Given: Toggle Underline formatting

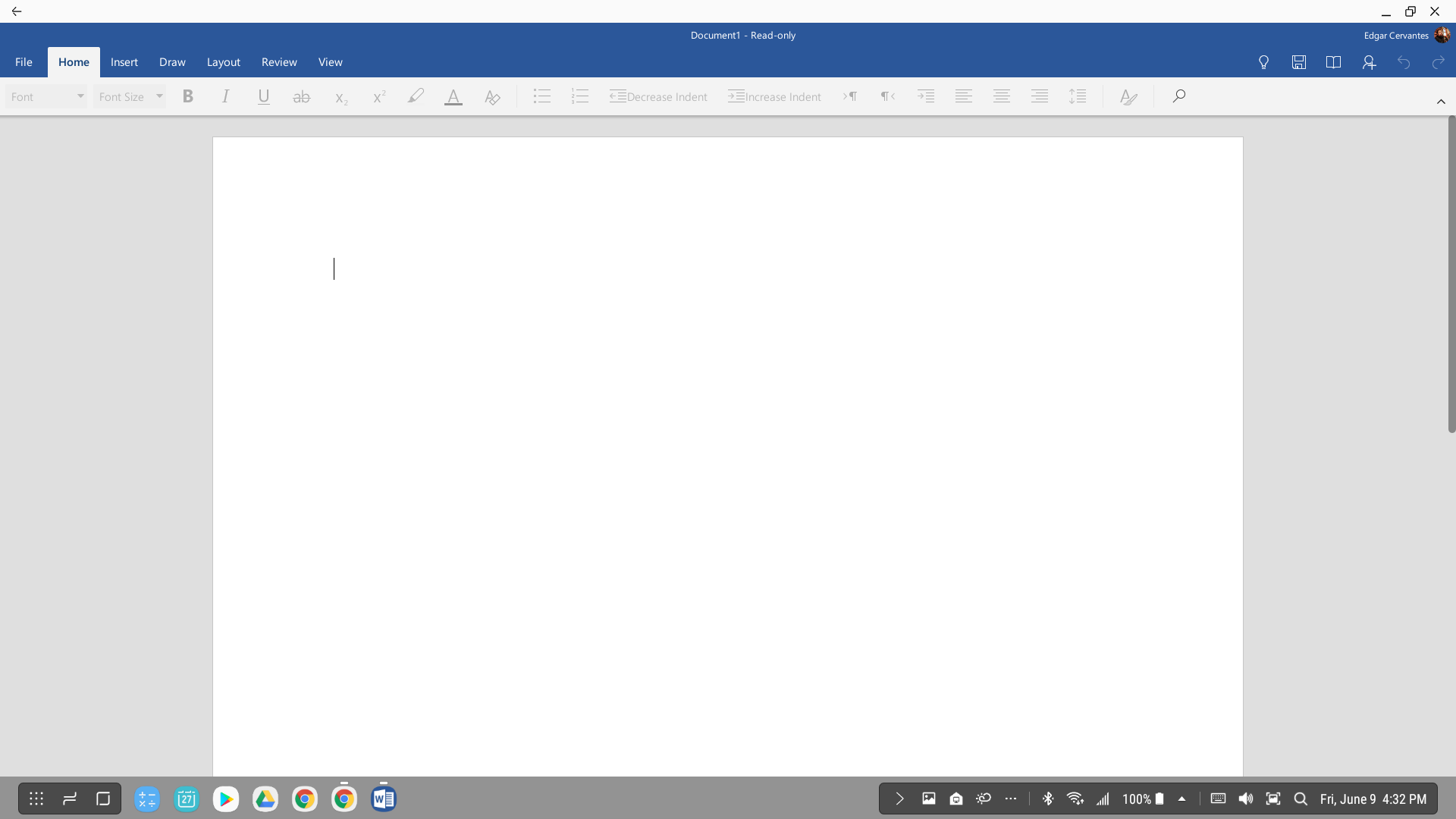Looking at the screenshot, I should coord(263,96).
